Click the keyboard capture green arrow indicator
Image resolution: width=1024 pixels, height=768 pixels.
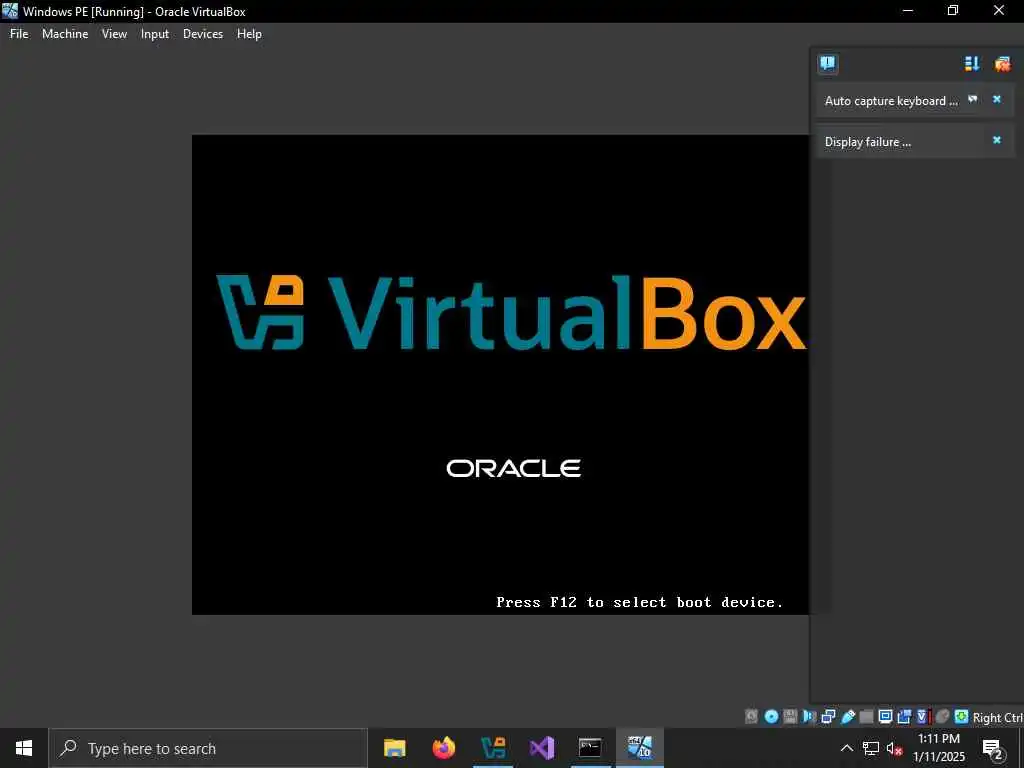tap(961, 716)
